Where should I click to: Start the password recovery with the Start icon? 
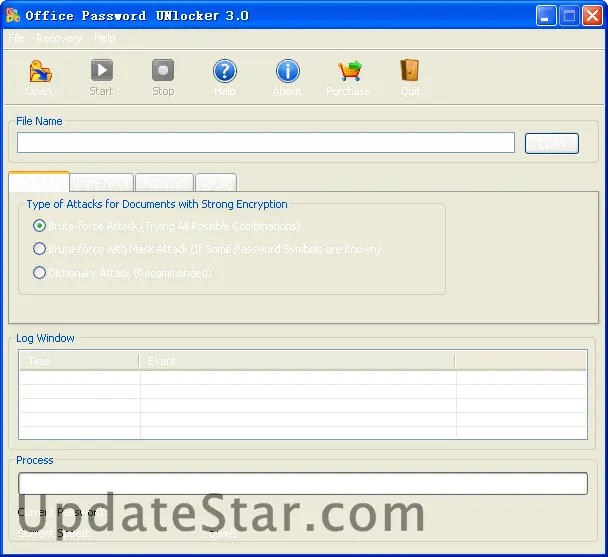102,70
